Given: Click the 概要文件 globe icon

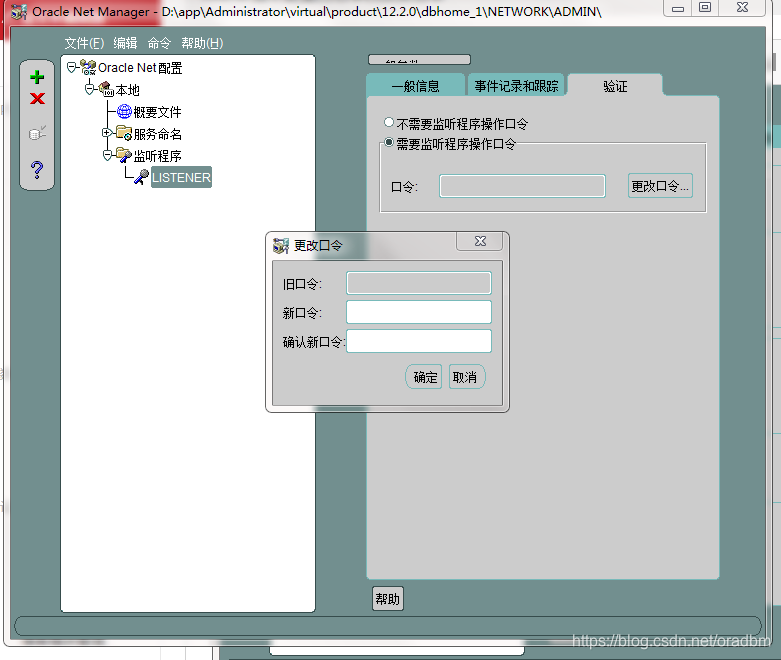Looking at the screenshot, I should 124,111.
